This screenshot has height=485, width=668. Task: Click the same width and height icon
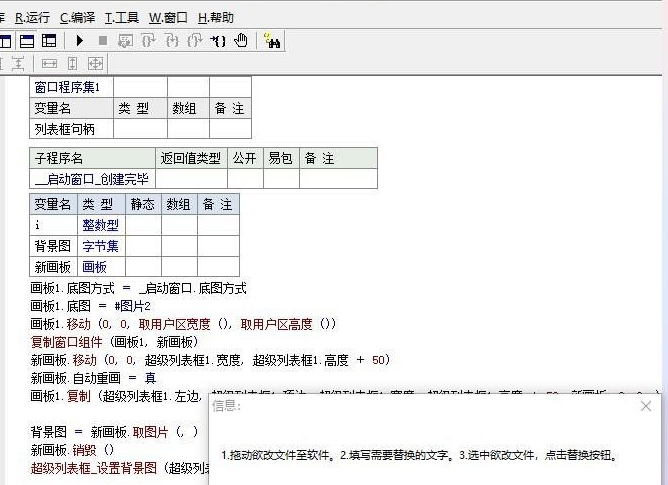95,64
